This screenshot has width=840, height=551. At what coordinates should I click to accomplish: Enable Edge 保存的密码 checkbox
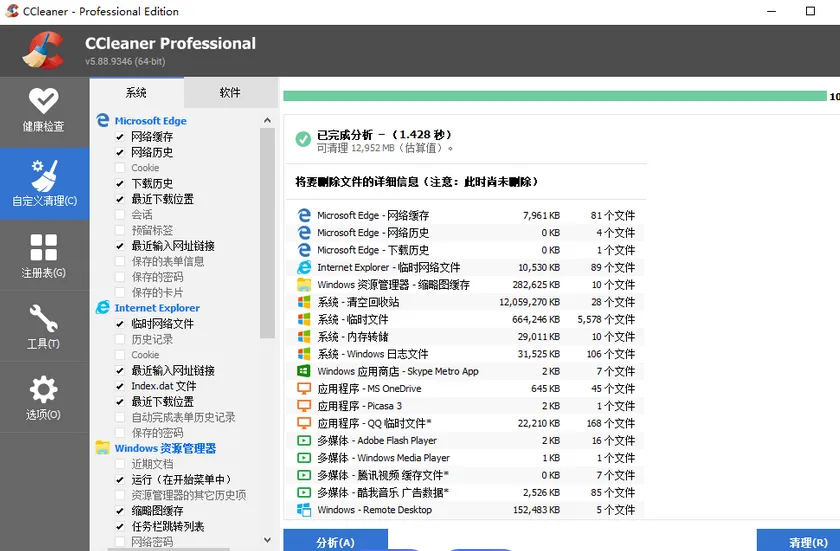pos(120,277)
